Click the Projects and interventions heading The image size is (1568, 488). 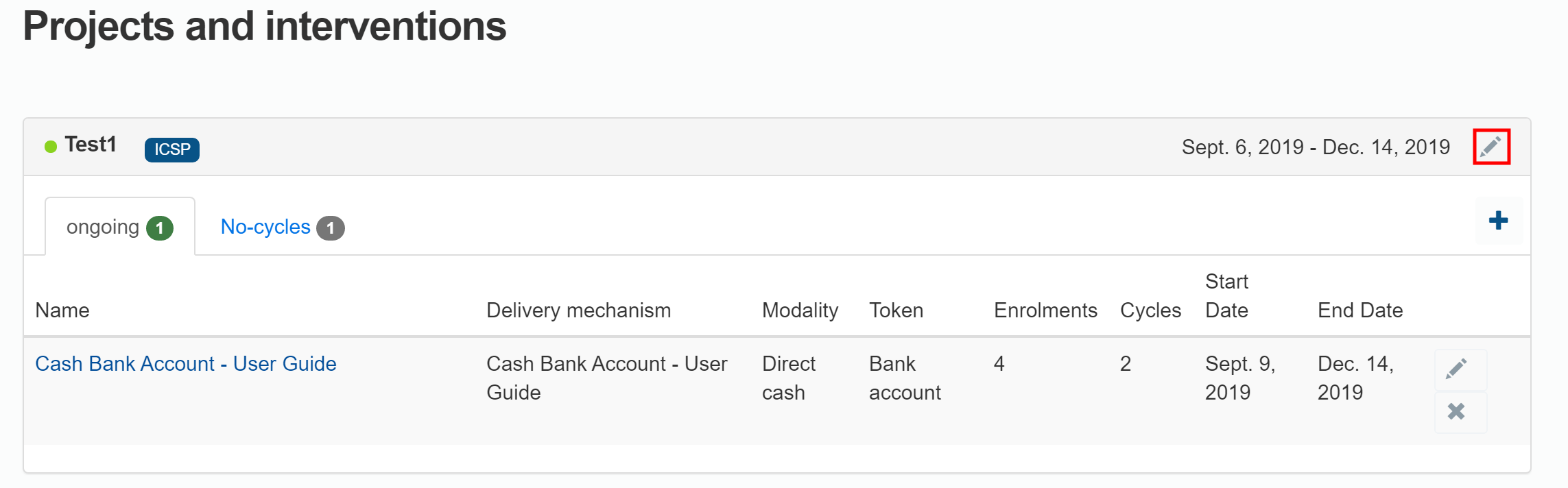tap(265, 26)
